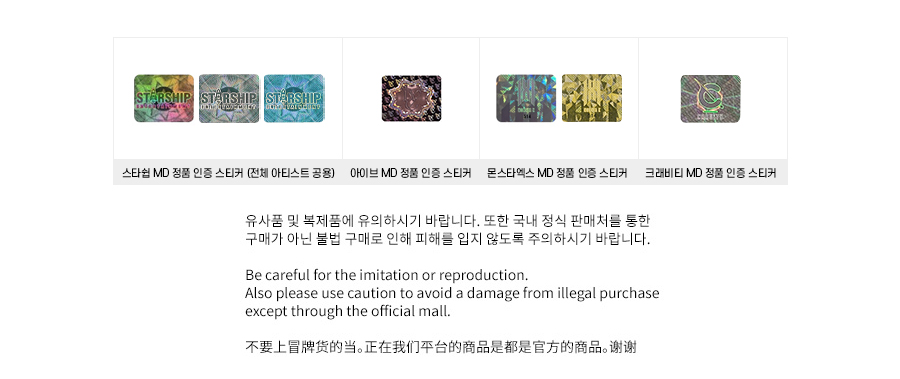900x379 pixels.
Task: Select the Korean line starting 구매가 아닌 불법
Action: click(448, 239)
